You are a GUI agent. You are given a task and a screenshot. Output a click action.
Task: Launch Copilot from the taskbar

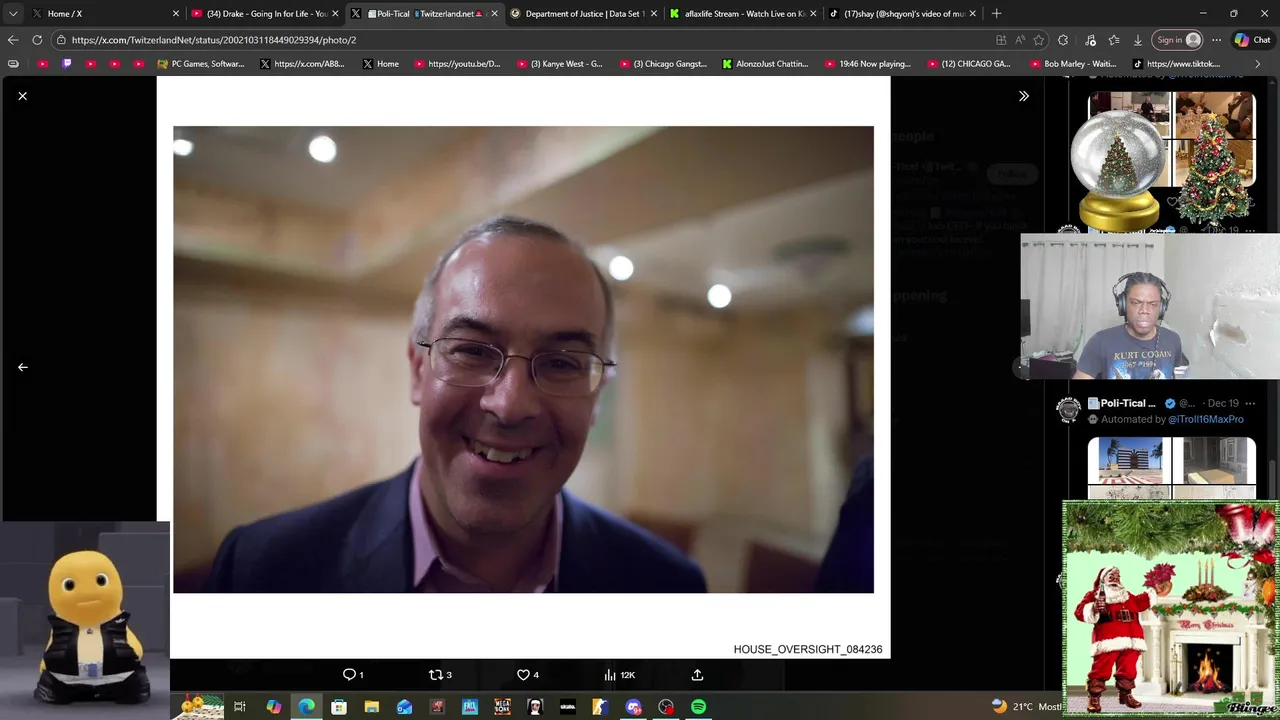(x=273, y=707)
